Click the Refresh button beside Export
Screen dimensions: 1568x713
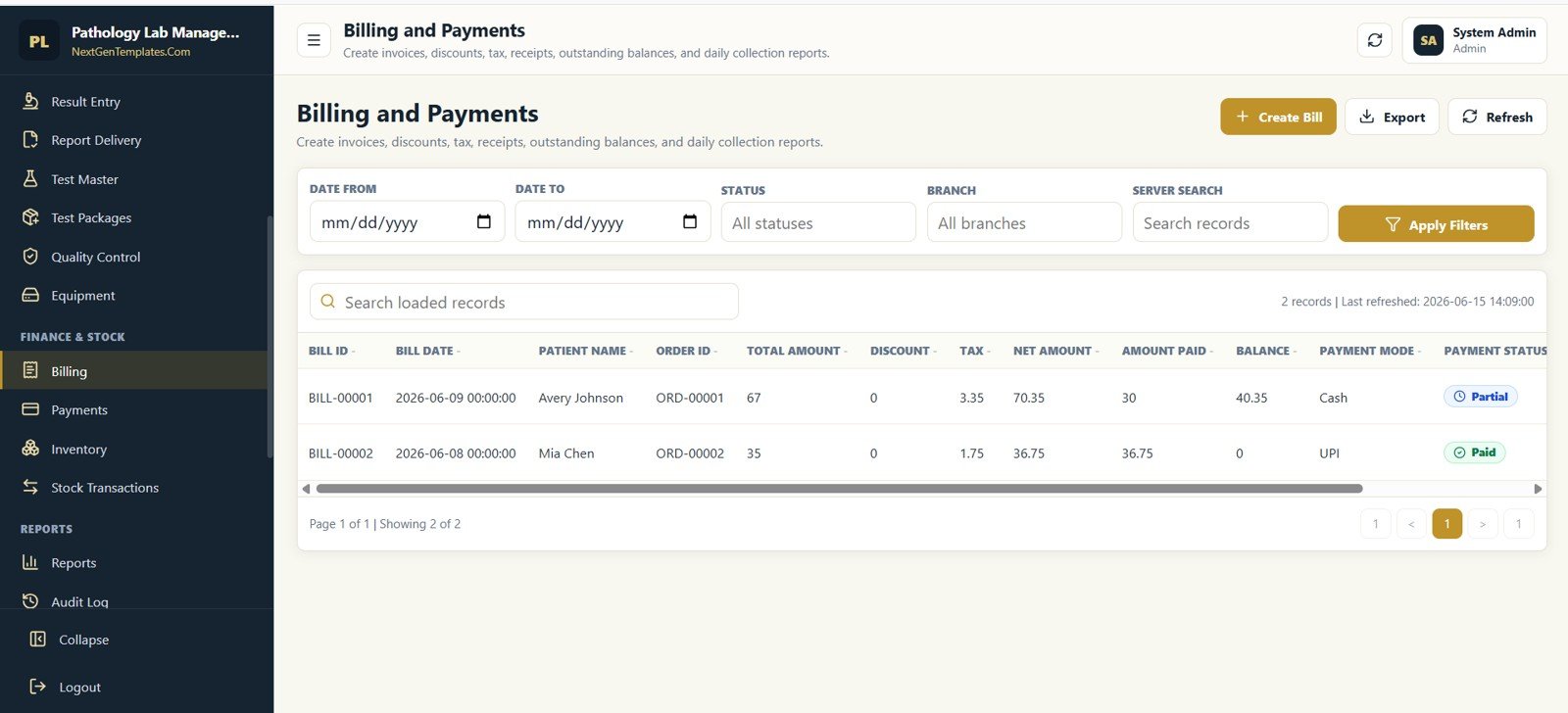pyautogui.click(x=1496, y=117)
